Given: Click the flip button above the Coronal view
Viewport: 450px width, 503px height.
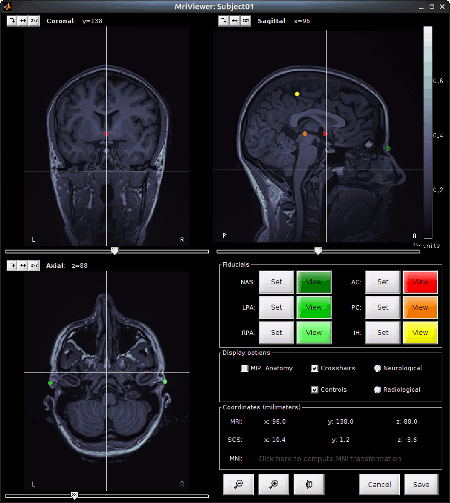Looking at the screenshot, I should (x=23, y=21).
